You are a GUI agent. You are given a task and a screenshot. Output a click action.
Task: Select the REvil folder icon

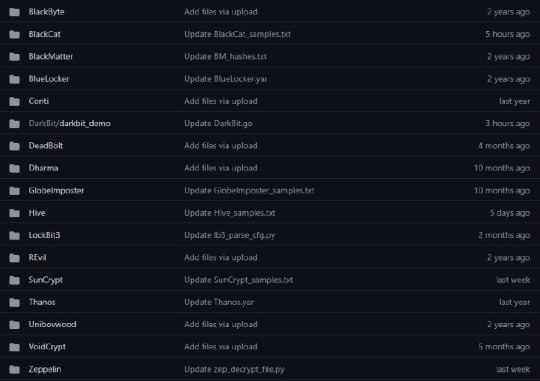[14, 258]
